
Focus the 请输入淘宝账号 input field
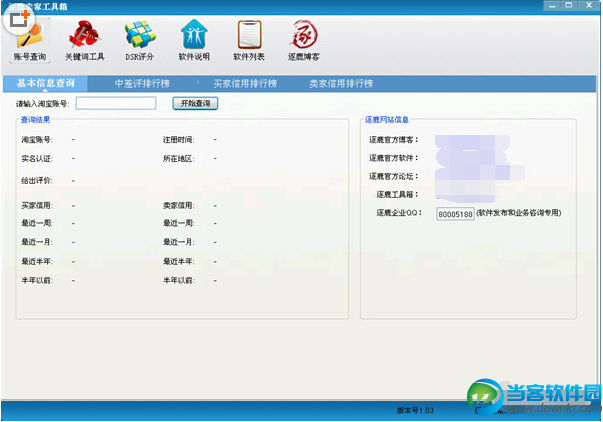pos(116,103)
